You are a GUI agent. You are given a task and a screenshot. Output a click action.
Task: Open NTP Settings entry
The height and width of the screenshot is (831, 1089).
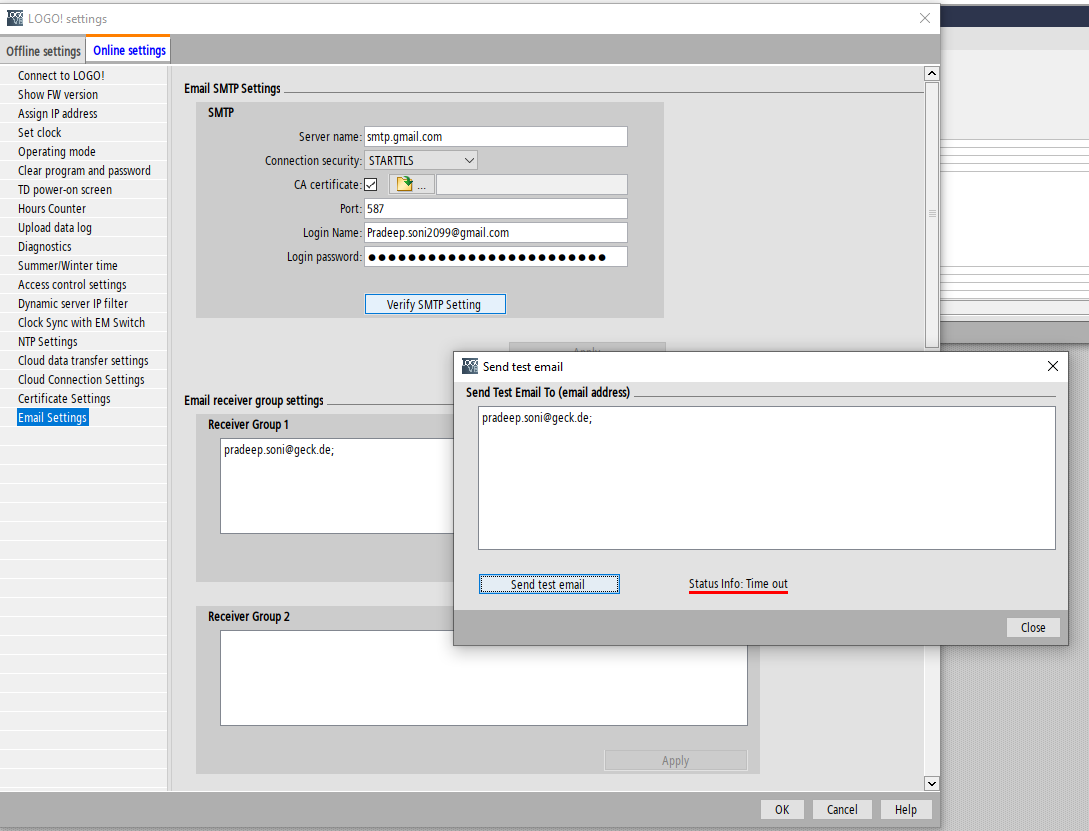[48, 341]
